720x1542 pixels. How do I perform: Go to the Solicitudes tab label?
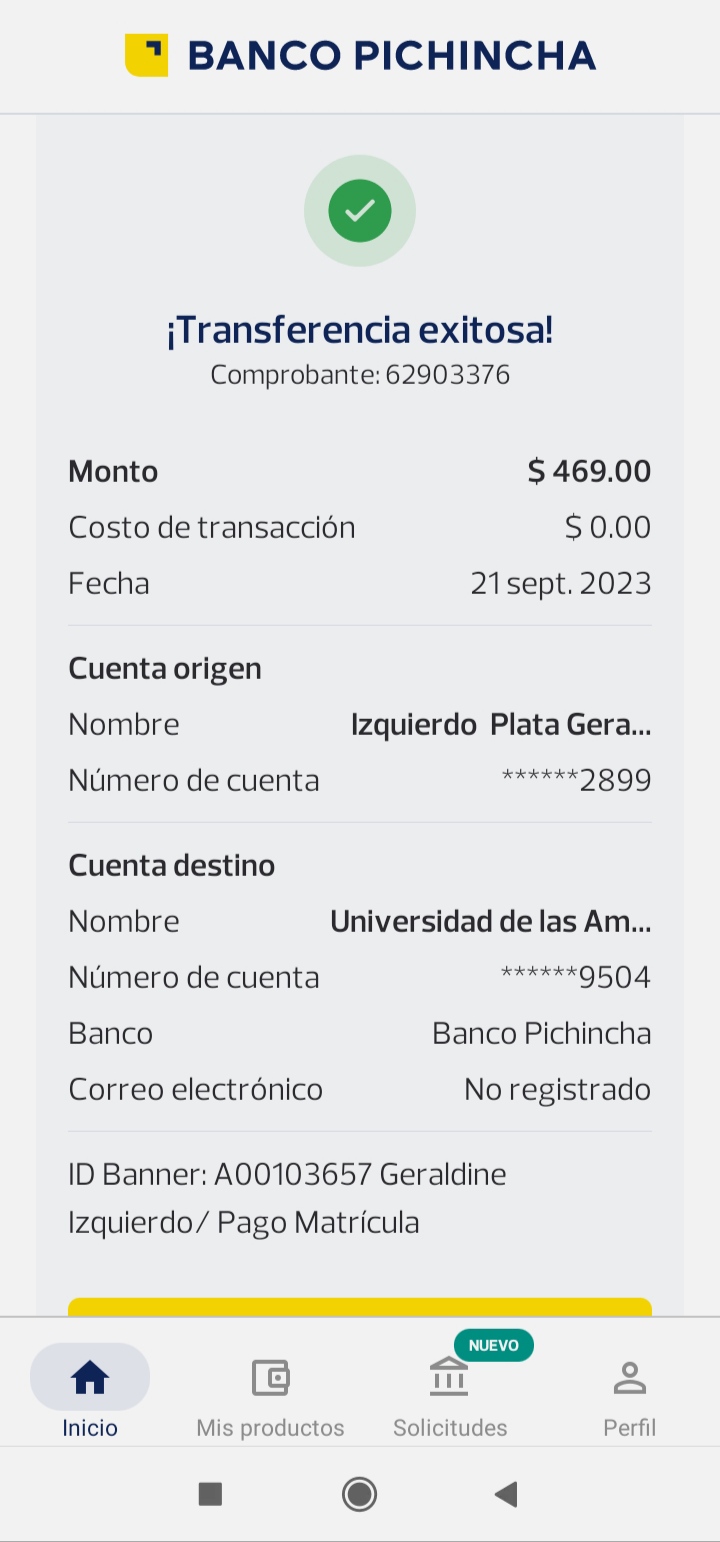click(450, 1428)
